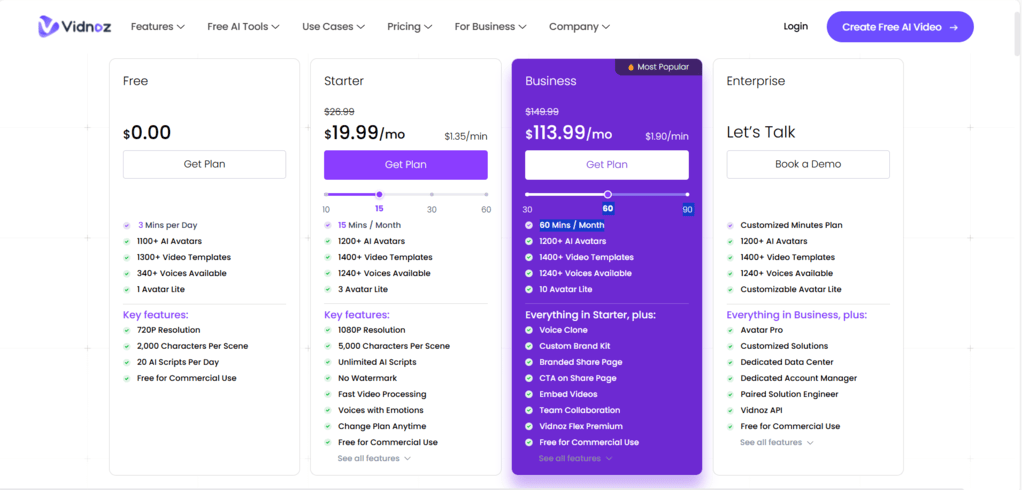Click checkmark beside Avatar Pro
This screenshot has width=1022, height=490.
(x=731, y=330)
